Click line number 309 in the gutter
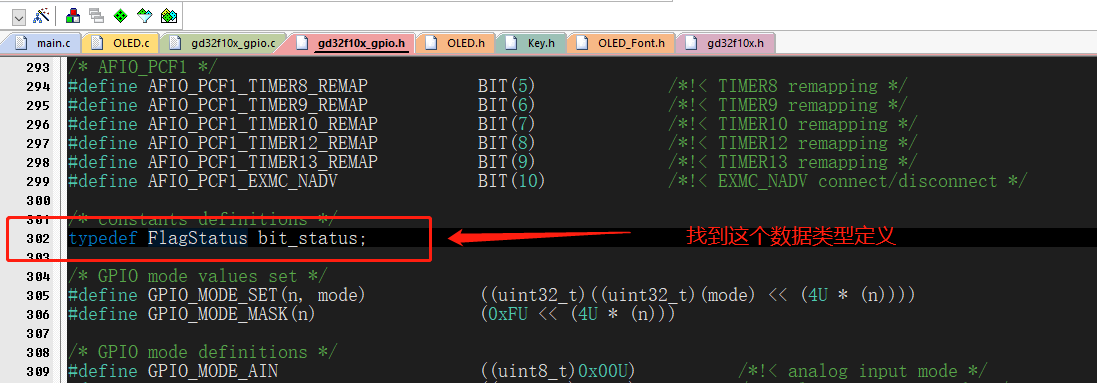 coord(38,371)
